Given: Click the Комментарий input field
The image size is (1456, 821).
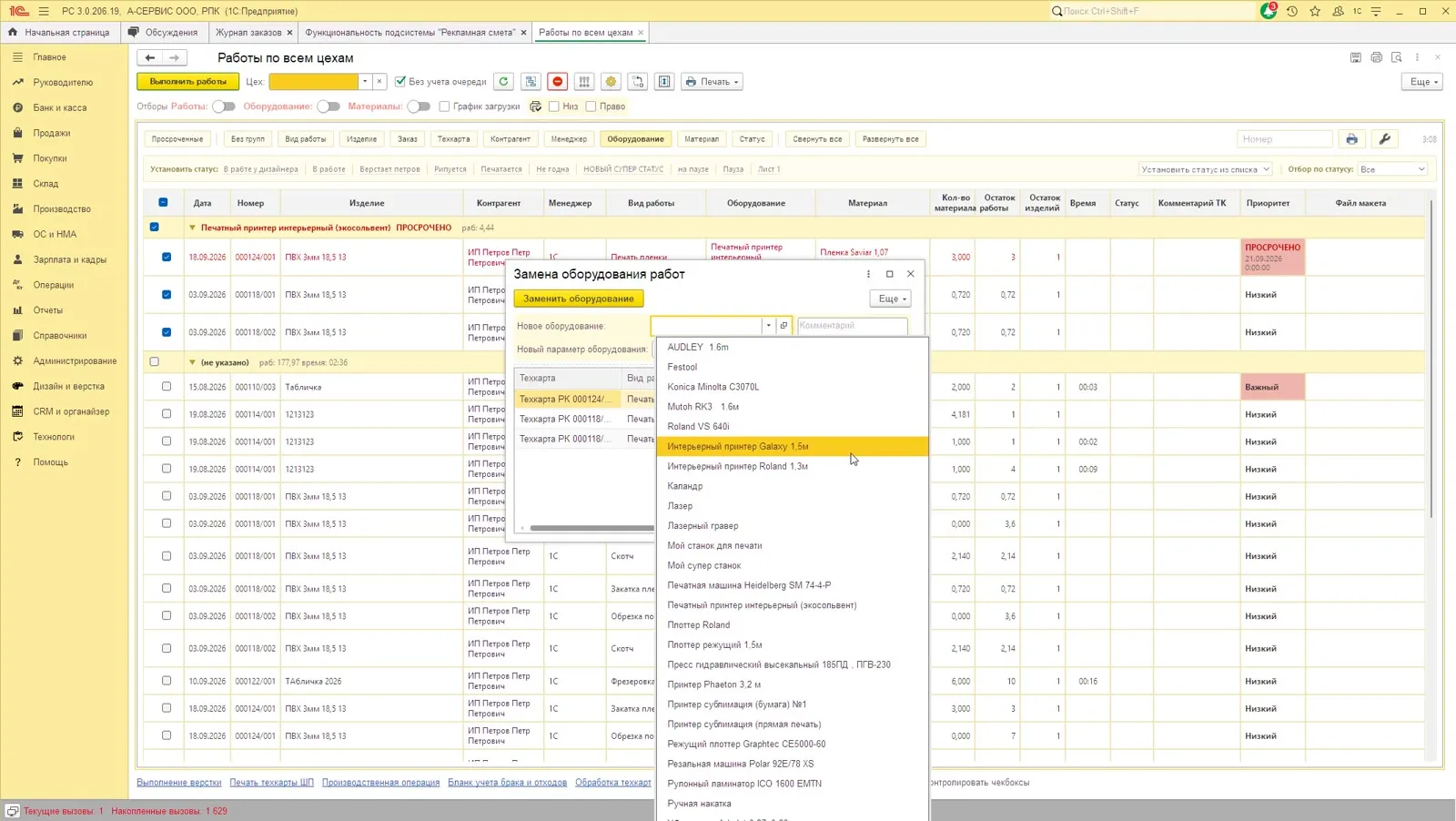Looking at the screenshot, I should (x=852, y=326).
